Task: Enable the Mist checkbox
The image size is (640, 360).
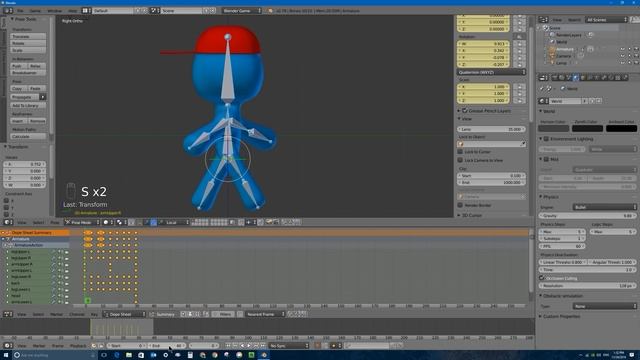Action: click(x=546, y=159)
